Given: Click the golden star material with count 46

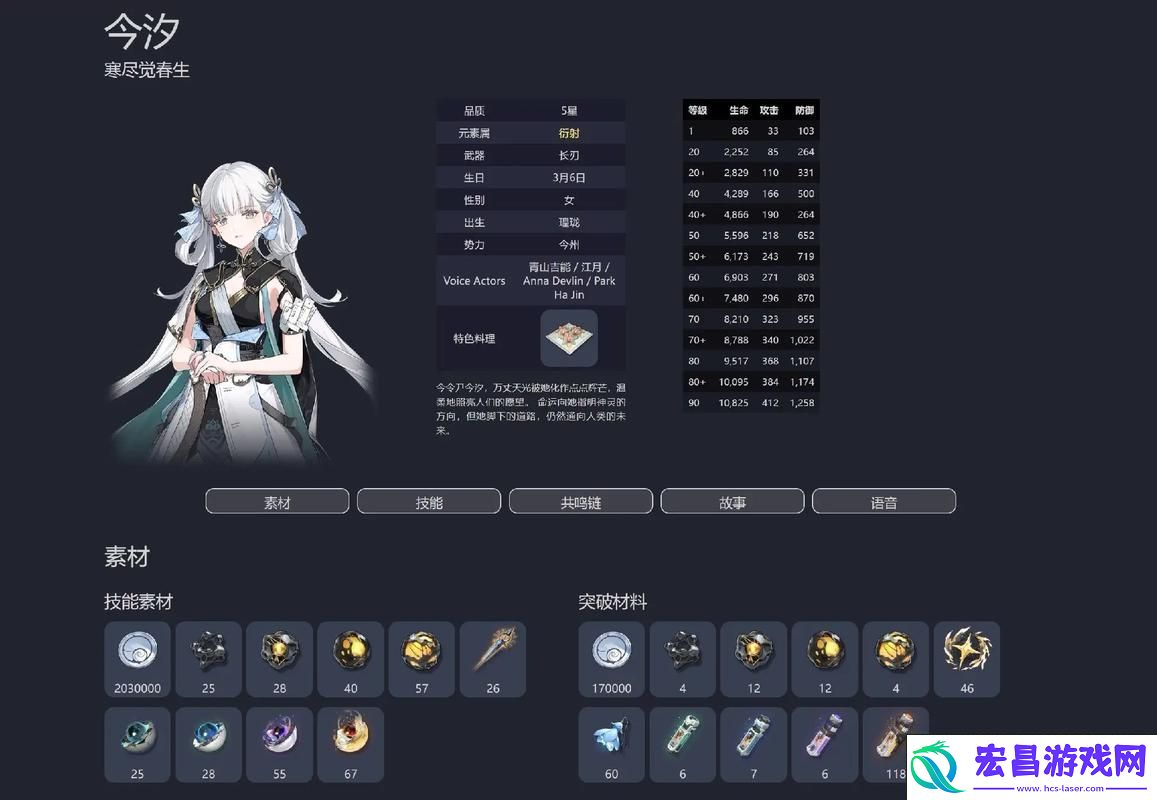Looking at the screenshot, I should click(967, 659).
